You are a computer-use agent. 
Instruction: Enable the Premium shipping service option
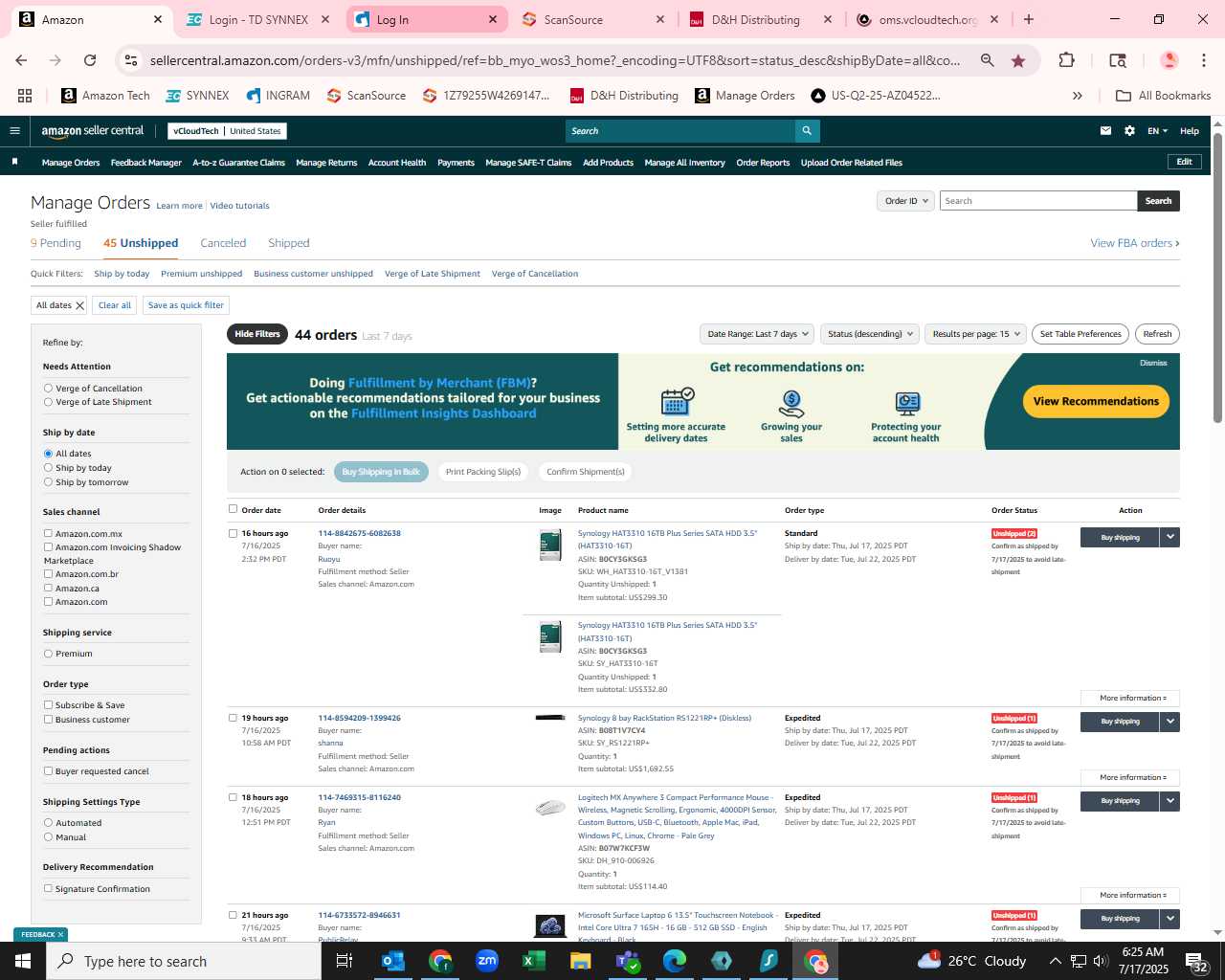pyautogui.click(x=48, y=654)
